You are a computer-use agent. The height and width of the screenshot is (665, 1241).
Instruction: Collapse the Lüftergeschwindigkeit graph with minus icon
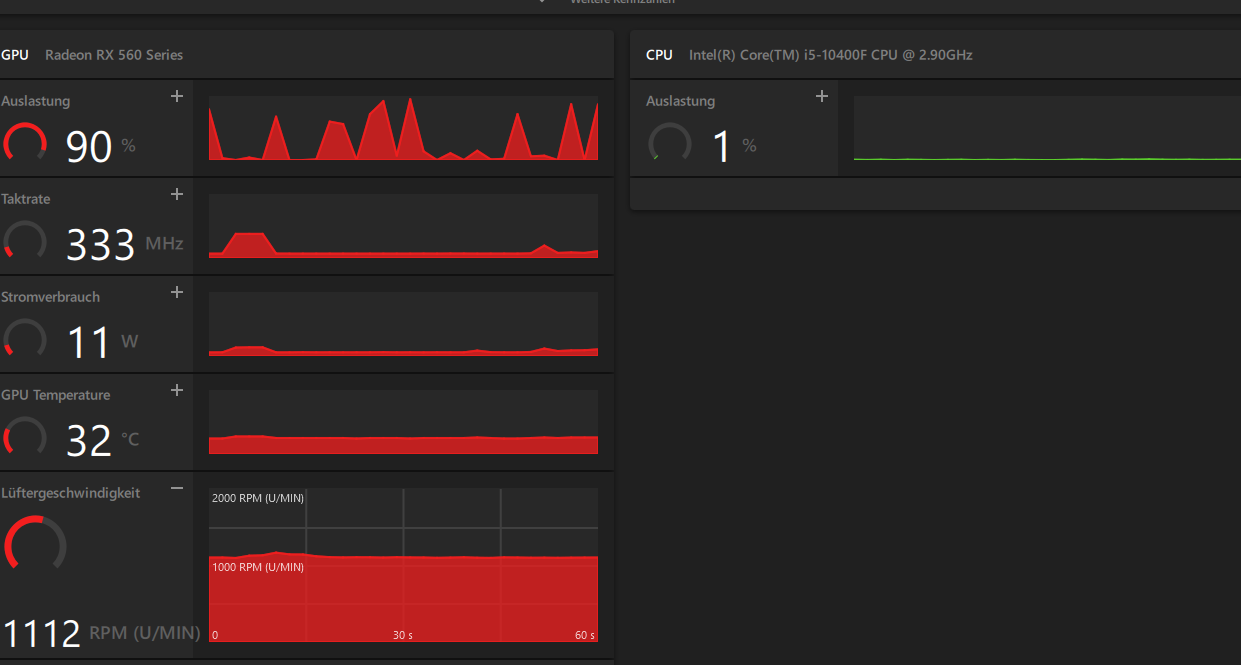click(x=177, y=488)
